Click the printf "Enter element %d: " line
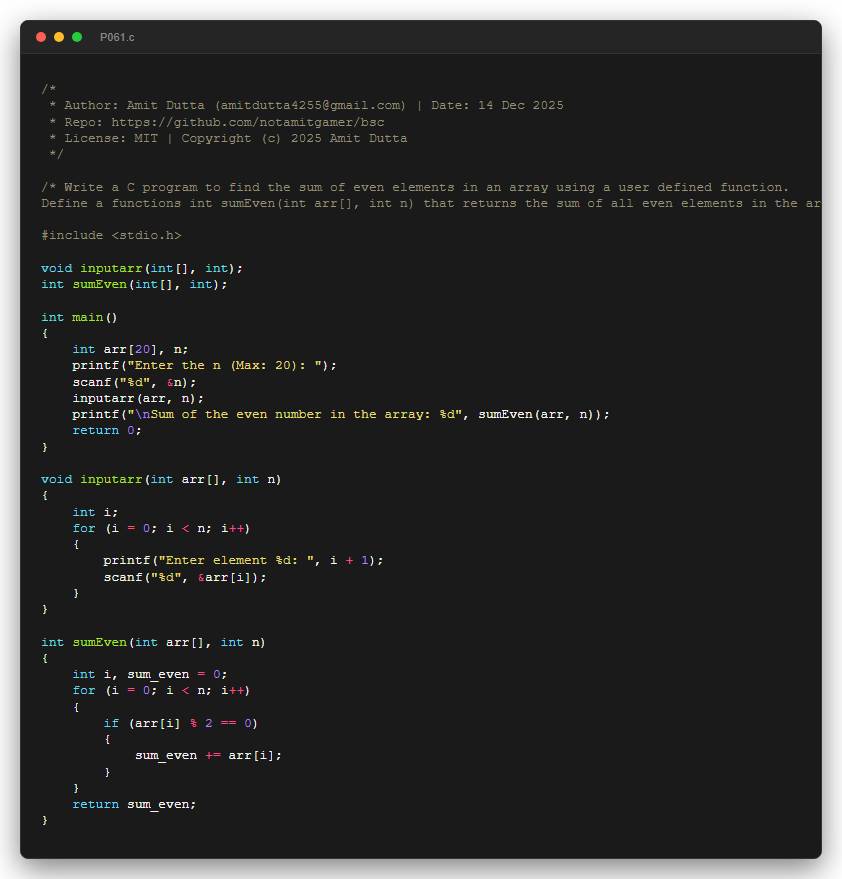This screenshot has width=842, height=879. 243,561
